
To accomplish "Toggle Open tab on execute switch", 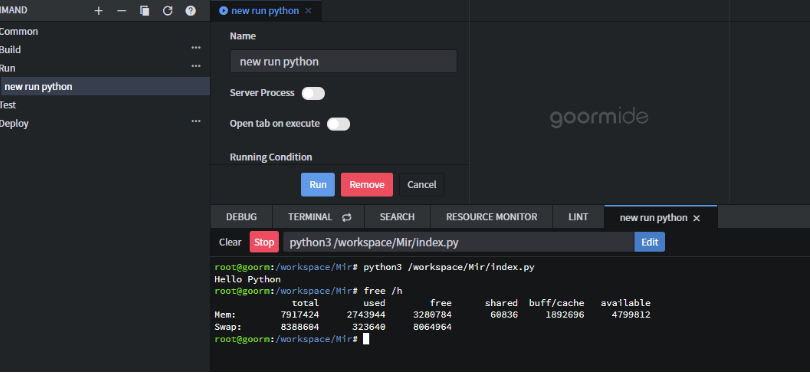I will tap(338, 124).
